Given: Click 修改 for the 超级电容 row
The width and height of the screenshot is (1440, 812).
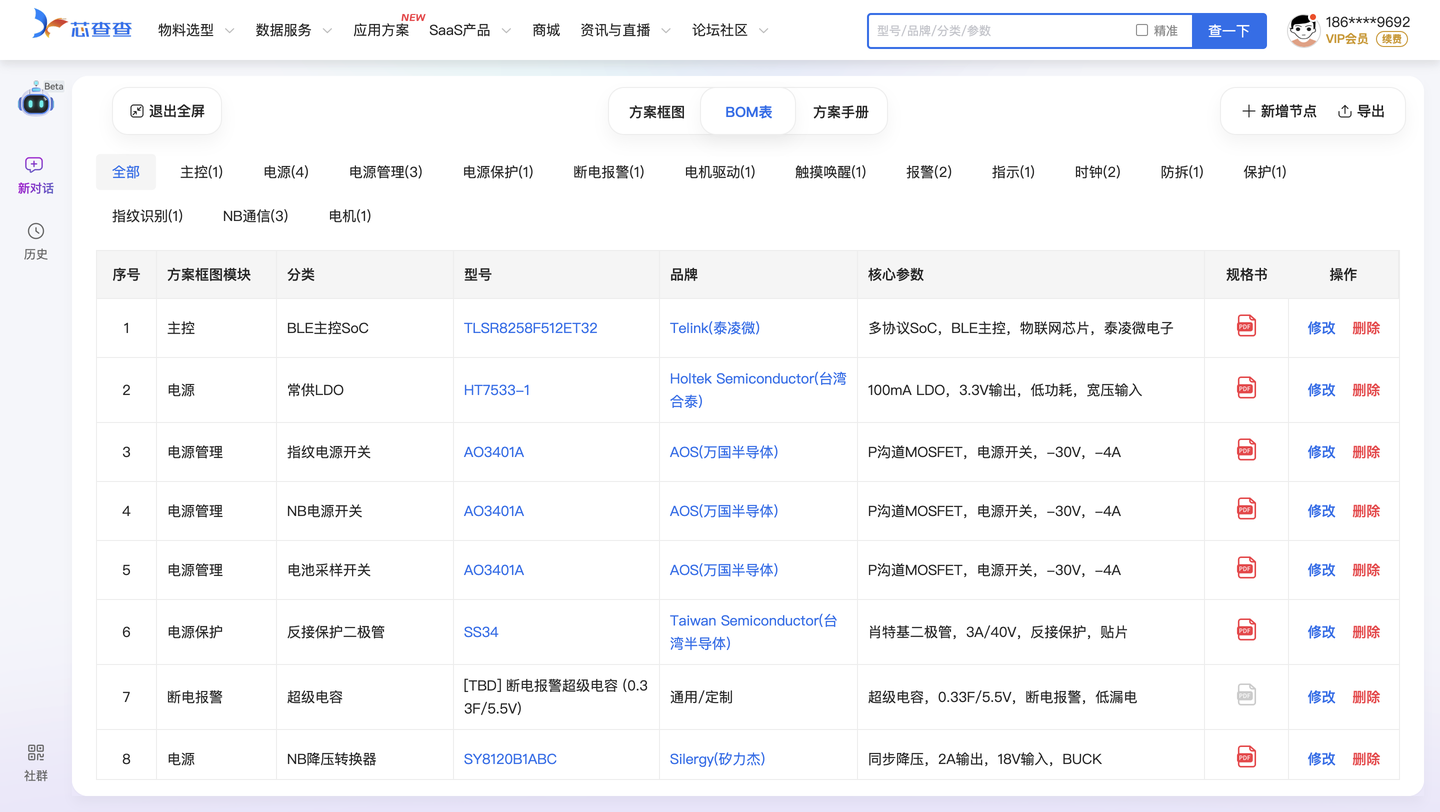Looking at the screenshot, I should click(x=1321, y=697).
